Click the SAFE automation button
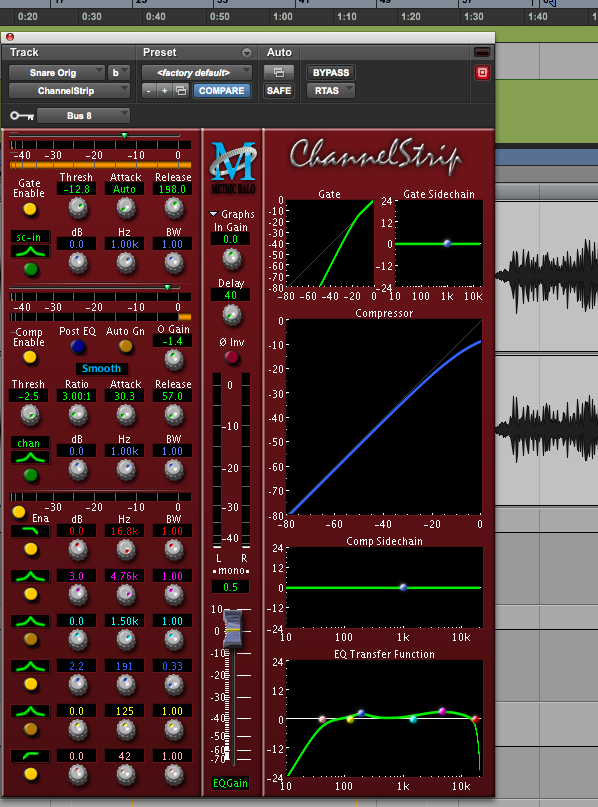This screenshot has height=807, width=598. [279, 91]
